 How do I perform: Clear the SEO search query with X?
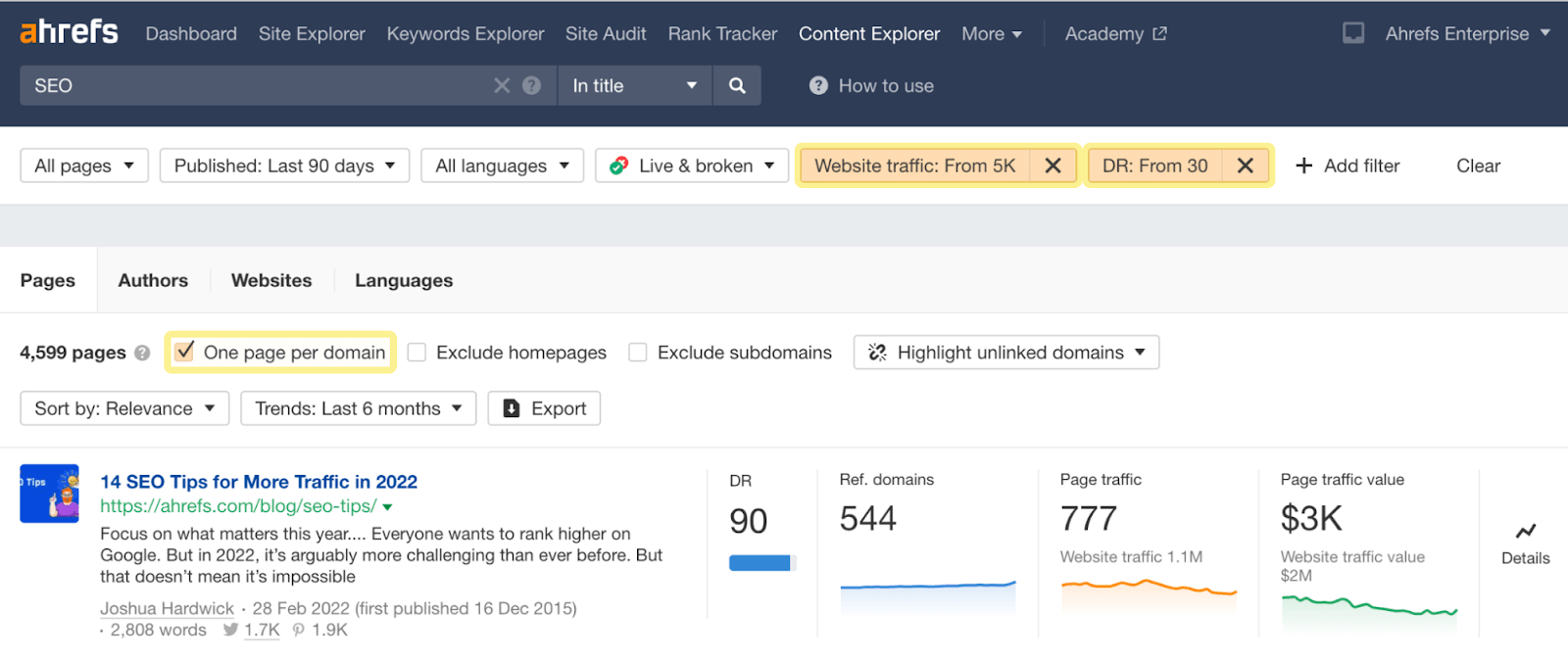(x=502, y=86)
